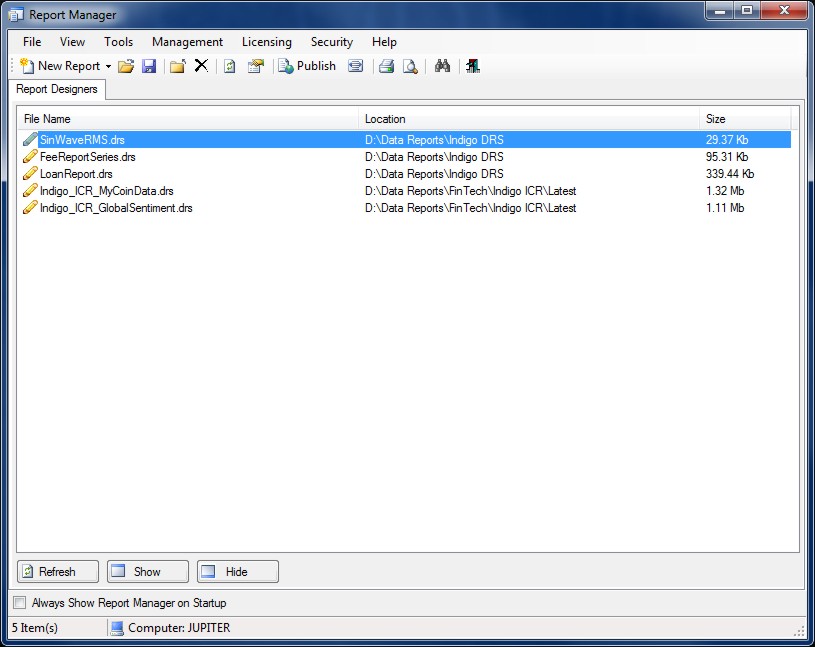Click the binoculars find icon
Viewport: 815px width, 647px height.
pos(443,66)
